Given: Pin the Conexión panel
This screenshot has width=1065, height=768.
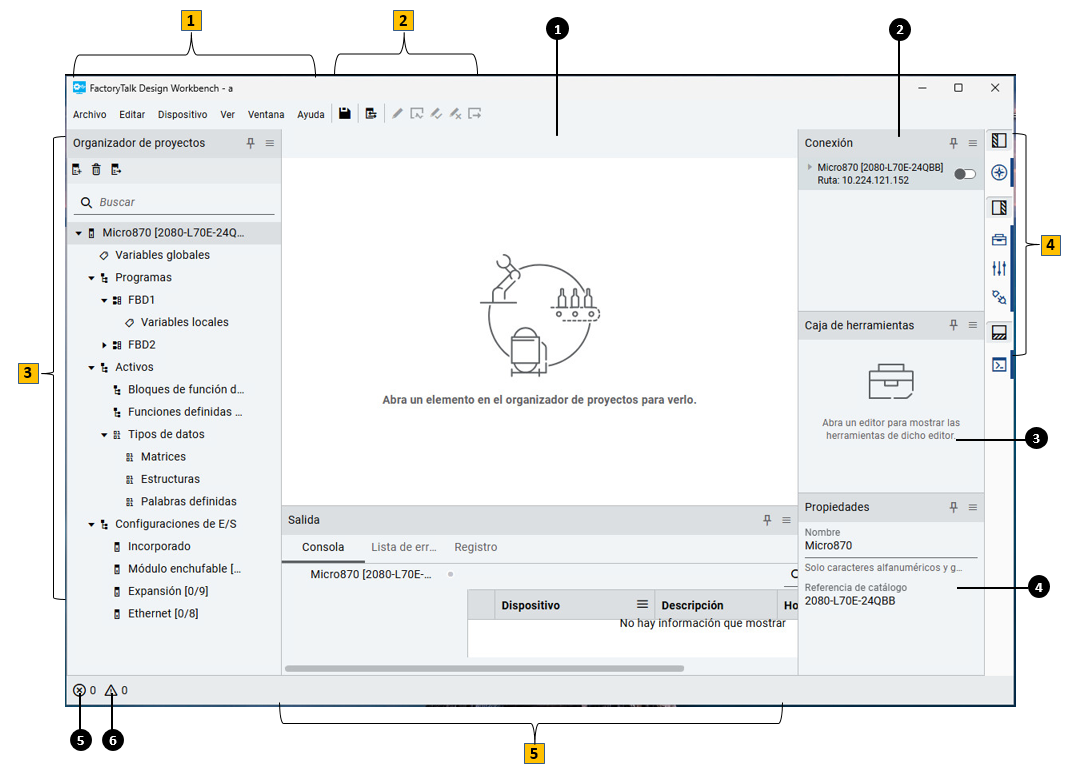Looking at the screenshot, I should [954, 143].
